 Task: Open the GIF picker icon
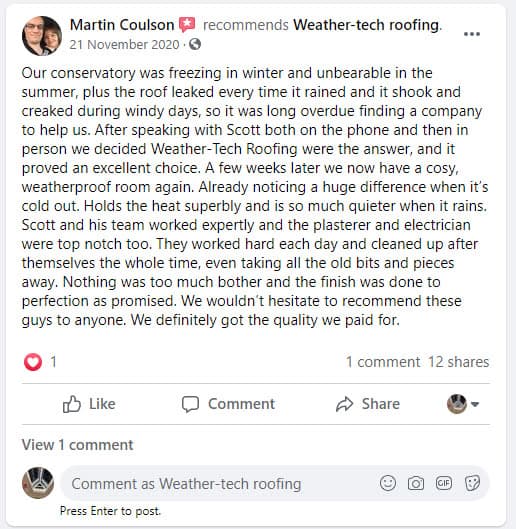coord(443,483)
